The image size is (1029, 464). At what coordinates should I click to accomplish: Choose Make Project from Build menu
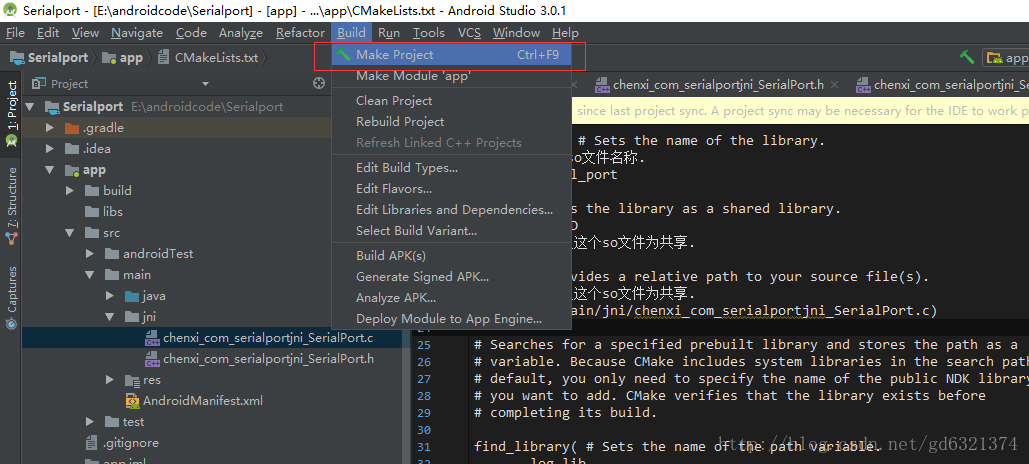tap(452, 55)
